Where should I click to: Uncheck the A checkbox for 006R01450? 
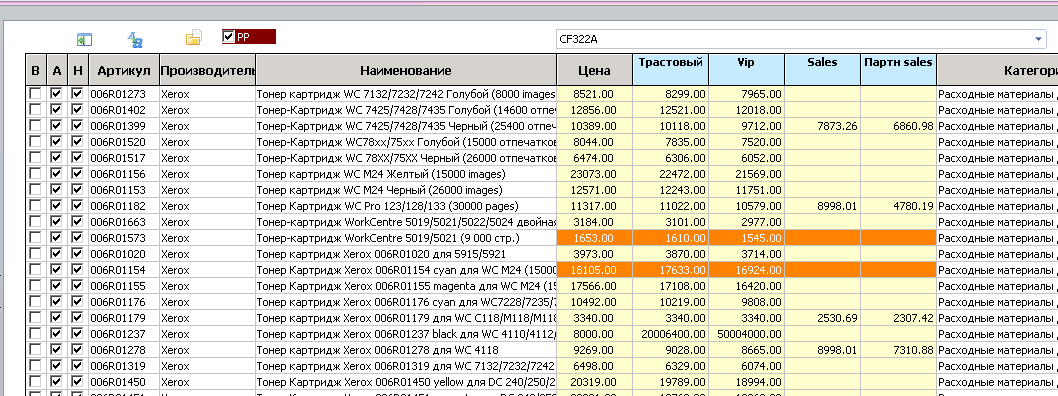click(x=57, y=382)
